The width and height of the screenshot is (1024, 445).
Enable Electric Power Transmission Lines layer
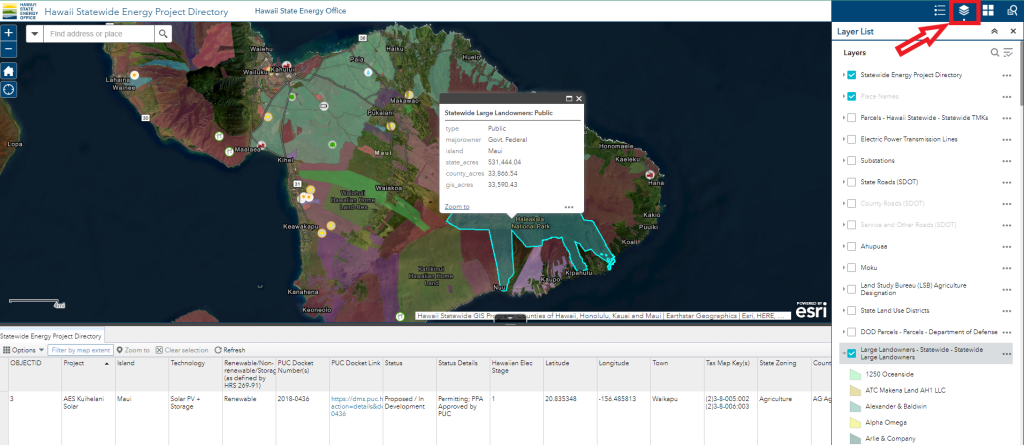(852, 139)
